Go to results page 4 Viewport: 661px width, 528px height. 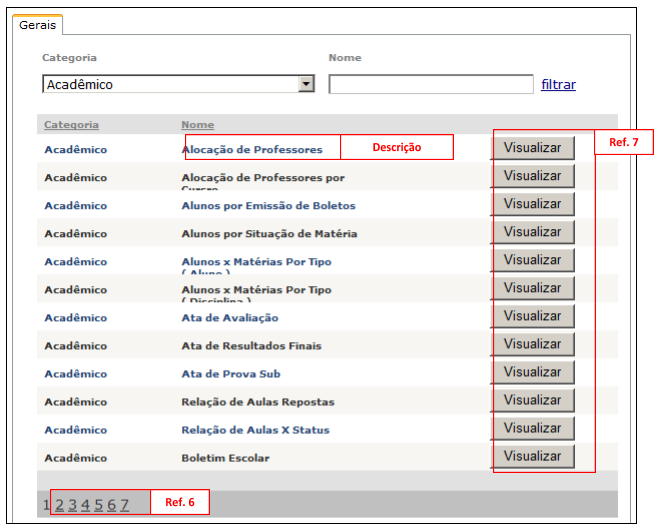(86, 504)
